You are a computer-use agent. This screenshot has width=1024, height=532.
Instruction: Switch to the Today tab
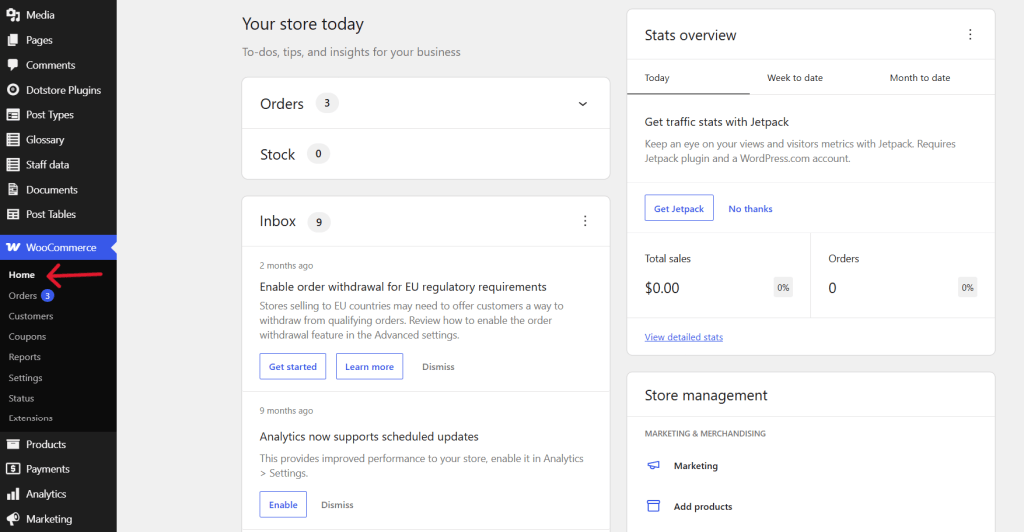point(688,78)
